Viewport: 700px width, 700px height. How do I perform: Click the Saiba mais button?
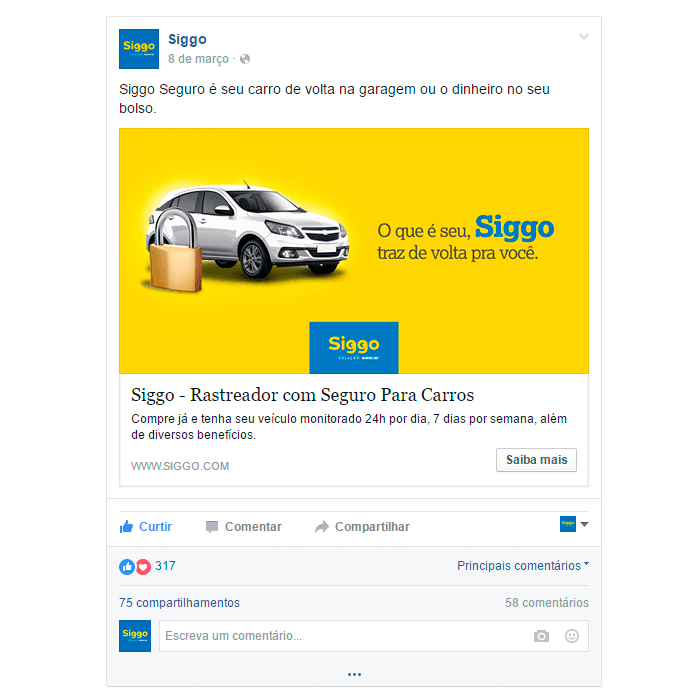536,460
